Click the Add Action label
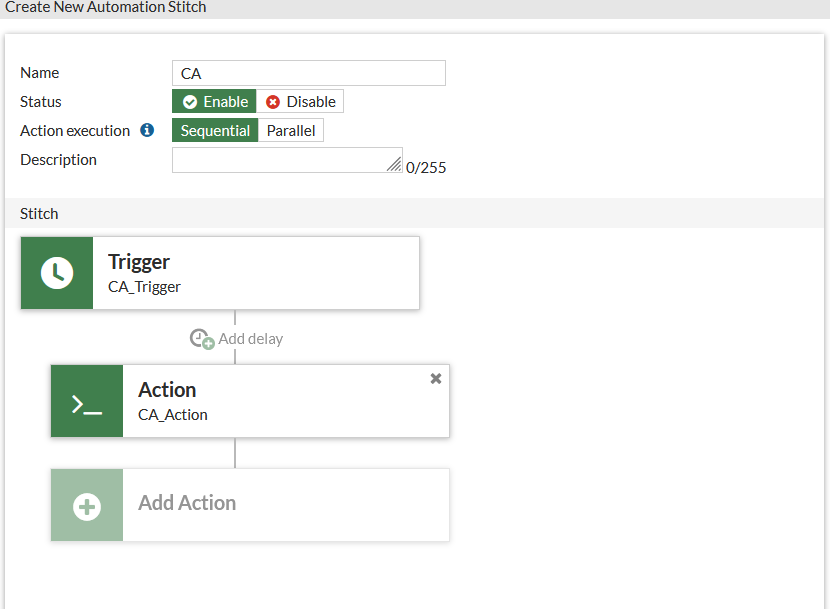 [187, 503]
